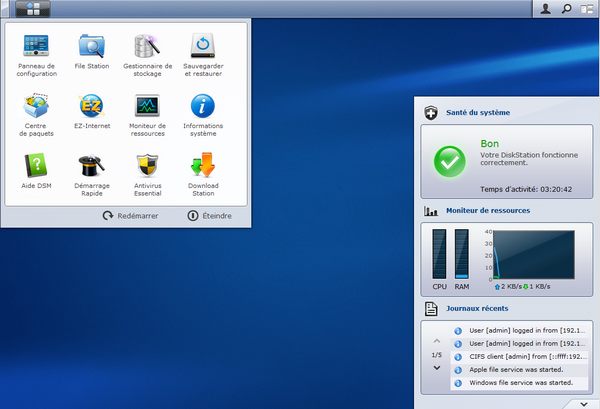This screenshot has width=600, height=409.
Task: Click the search magnifier icon
Action: click(x=566, y=8)
